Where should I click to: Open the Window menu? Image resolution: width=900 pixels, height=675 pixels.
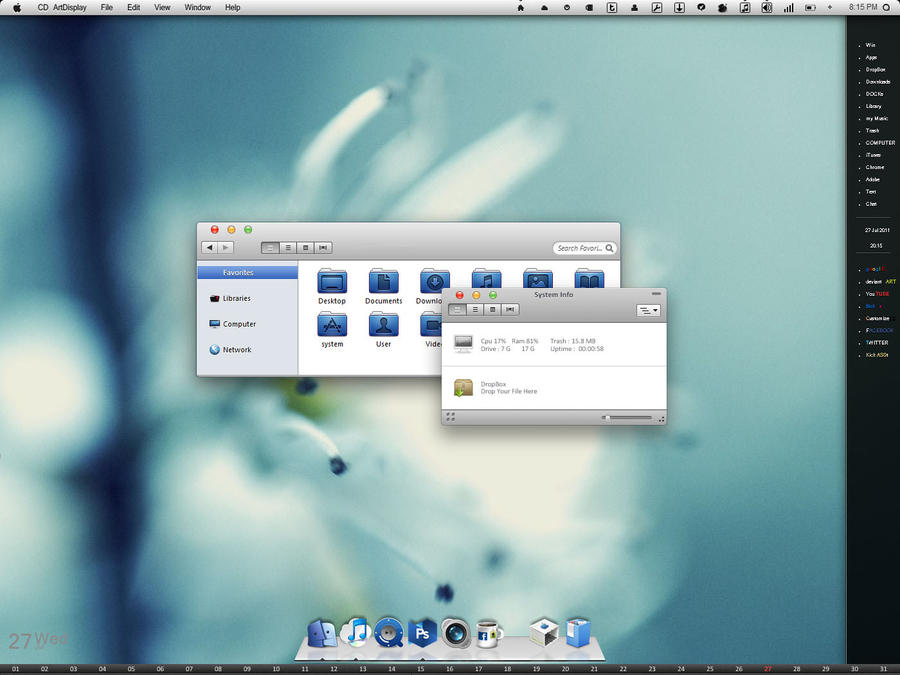(x=197, y=7)
